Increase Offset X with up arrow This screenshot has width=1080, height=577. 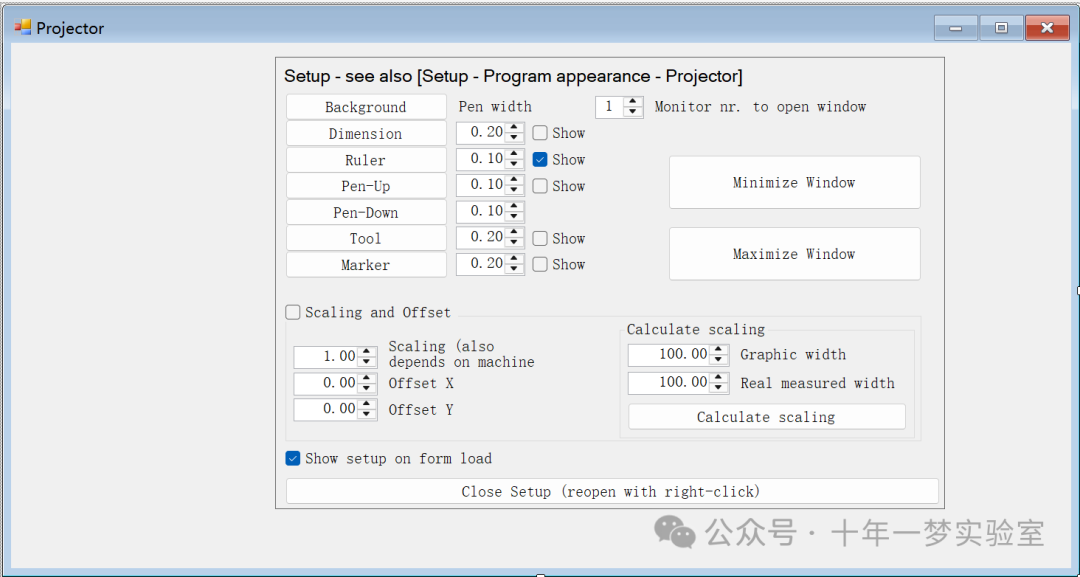(366, 379)
